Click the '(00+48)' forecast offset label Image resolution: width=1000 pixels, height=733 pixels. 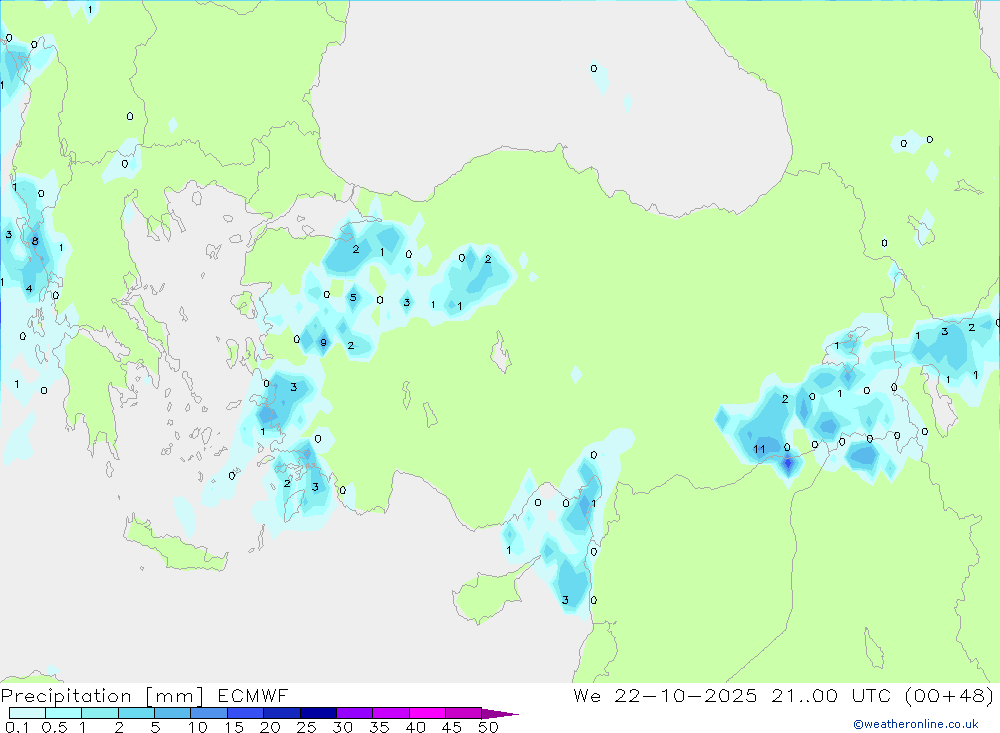coord(949,695)
